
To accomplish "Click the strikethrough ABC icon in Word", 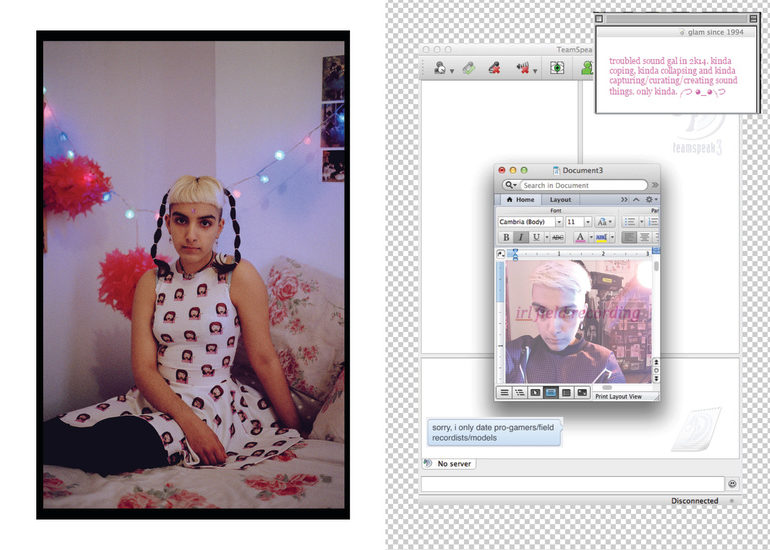I will [558, 238].
